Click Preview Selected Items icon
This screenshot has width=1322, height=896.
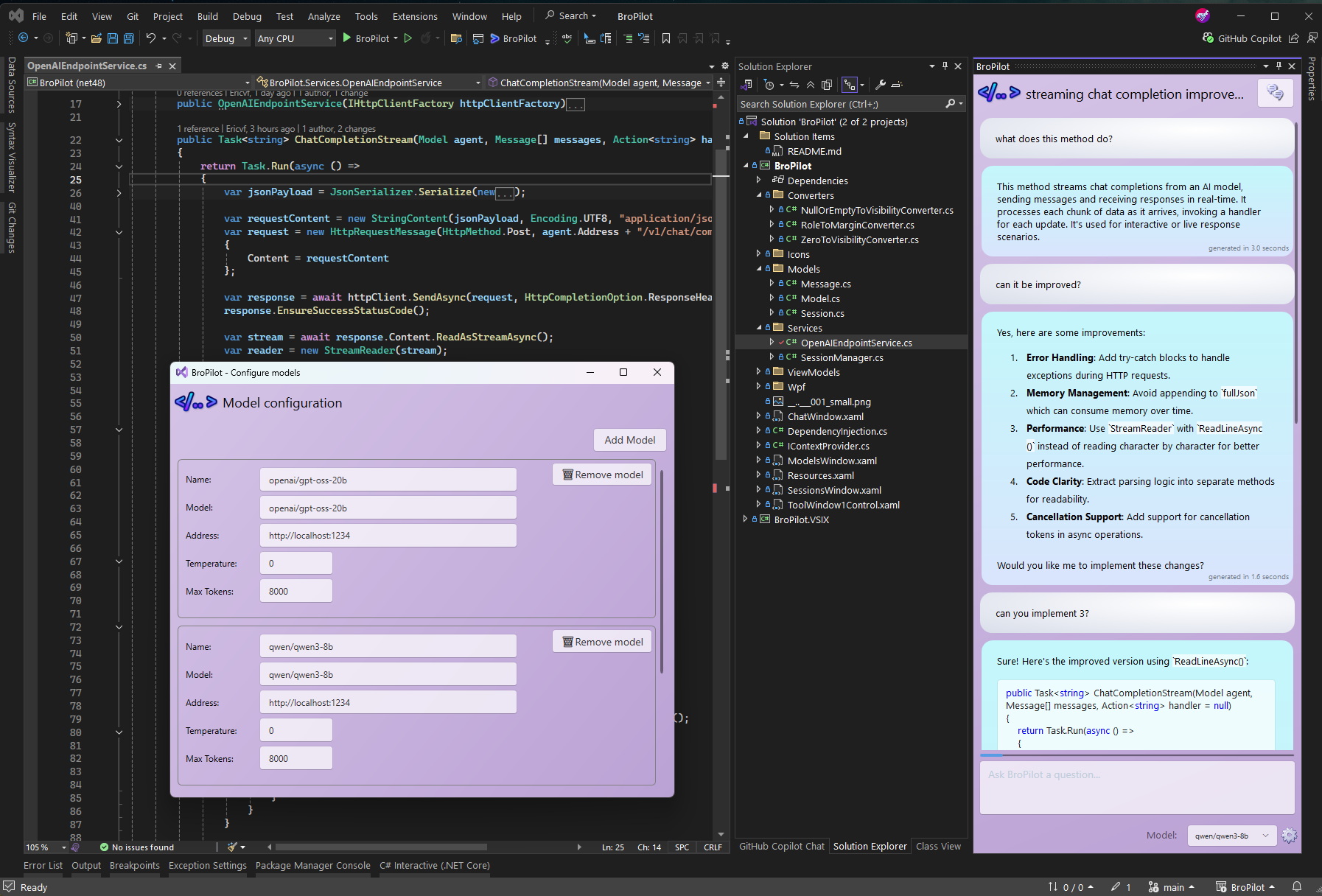coord(897,85)
